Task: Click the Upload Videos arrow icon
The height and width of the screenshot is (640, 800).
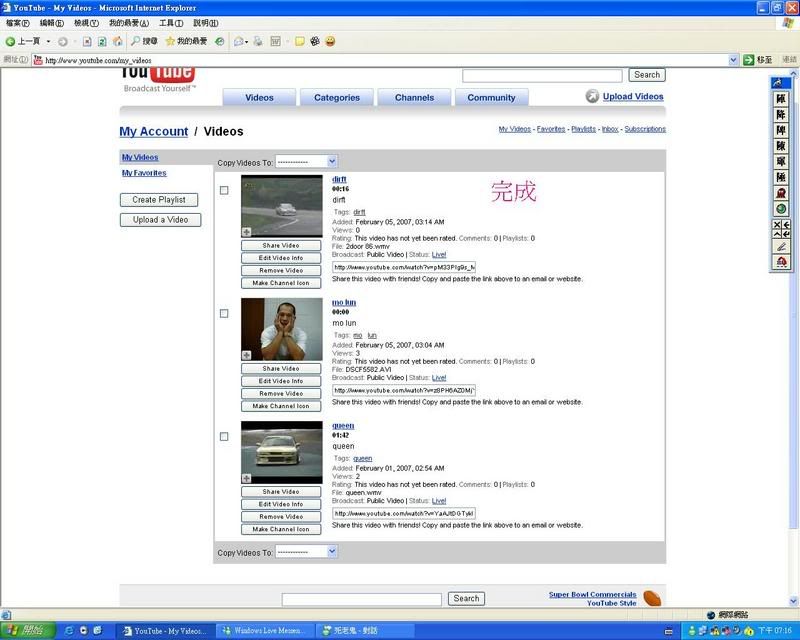Action: click(592, 96)
